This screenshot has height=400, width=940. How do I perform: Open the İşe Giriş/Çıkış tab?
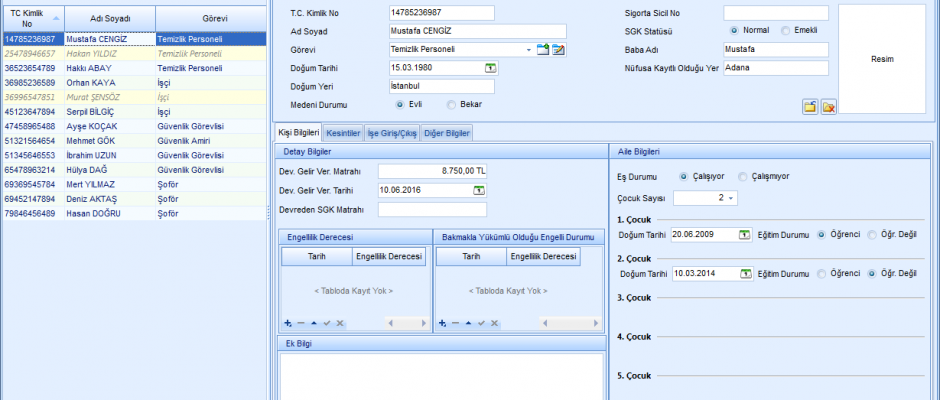392,132
